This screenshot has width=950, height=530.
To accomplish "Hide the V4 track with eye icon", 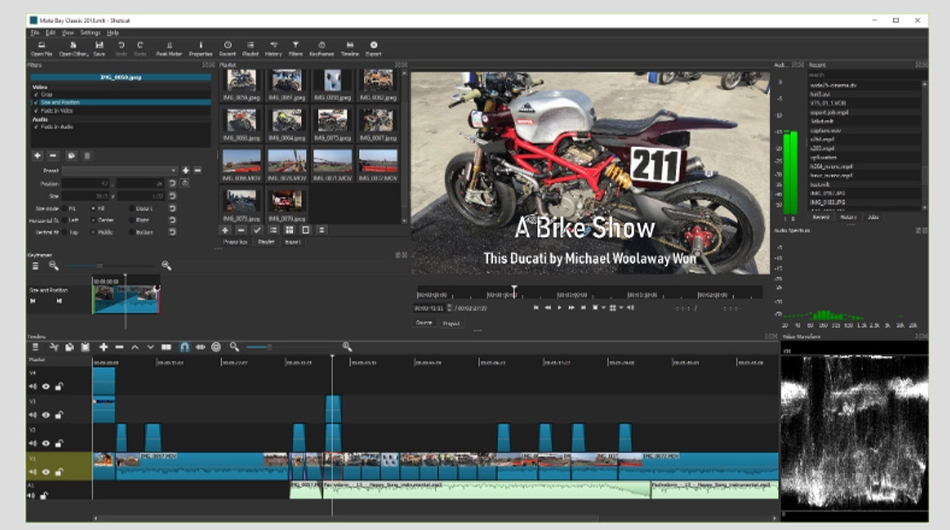I will pyautogui.click(x=46, y=386).
